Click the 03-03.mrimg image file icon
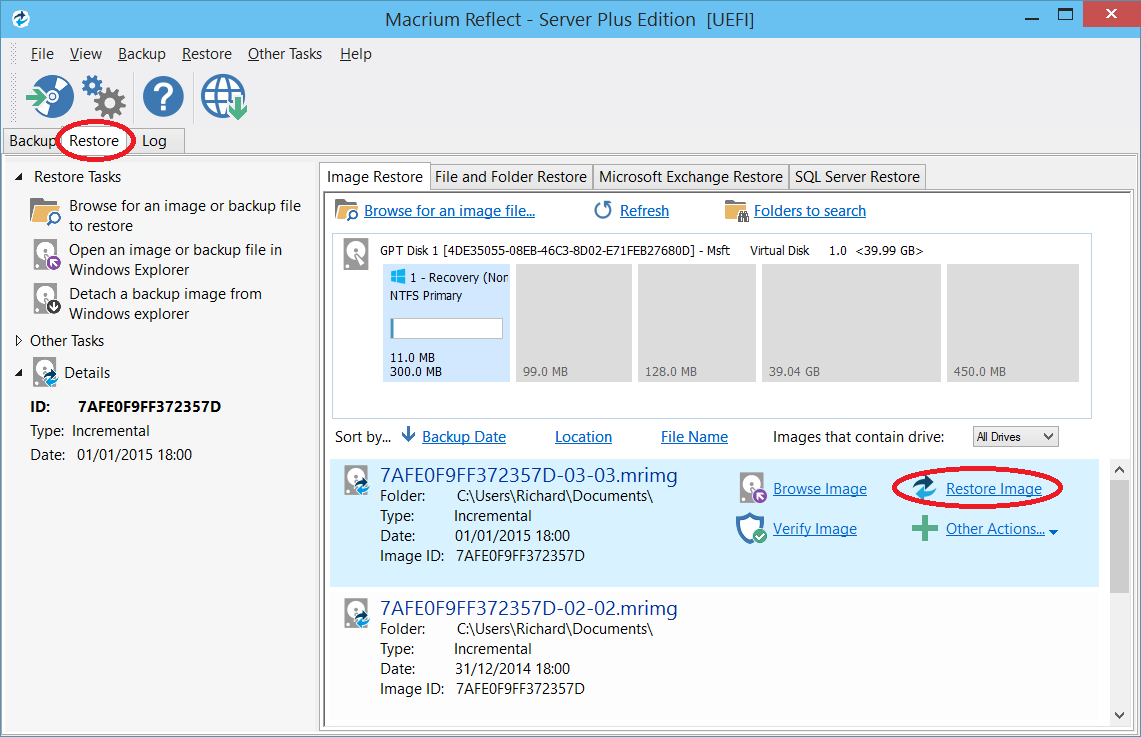The image size is (1141, 737). point(357,480)
